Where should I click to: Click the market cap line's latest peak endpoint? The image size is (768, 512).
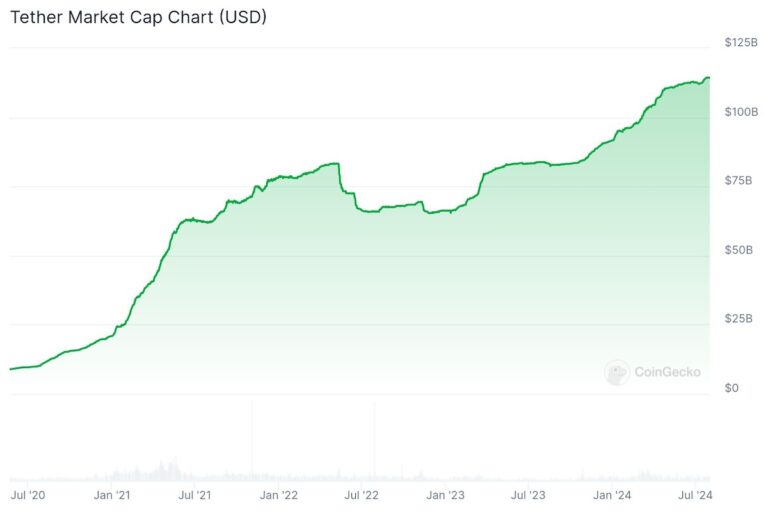708,77
